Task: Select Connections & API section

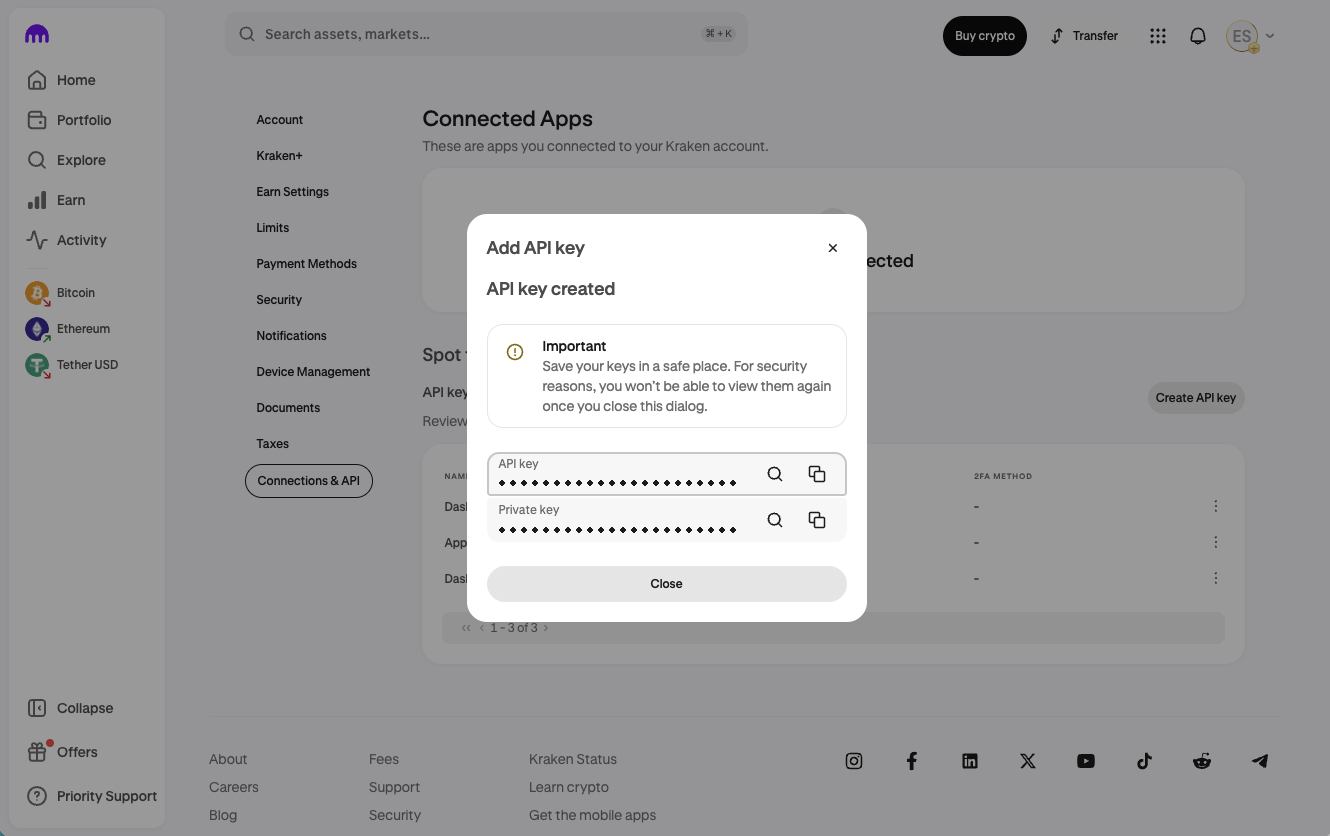Action: [x=309, y=481]
